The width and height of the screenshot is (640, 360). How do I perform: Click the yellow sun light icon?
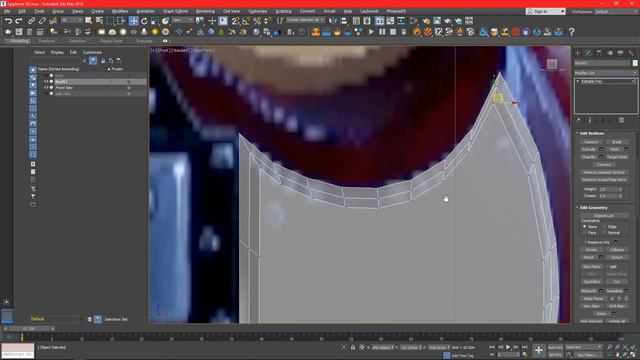click(155, 31)
